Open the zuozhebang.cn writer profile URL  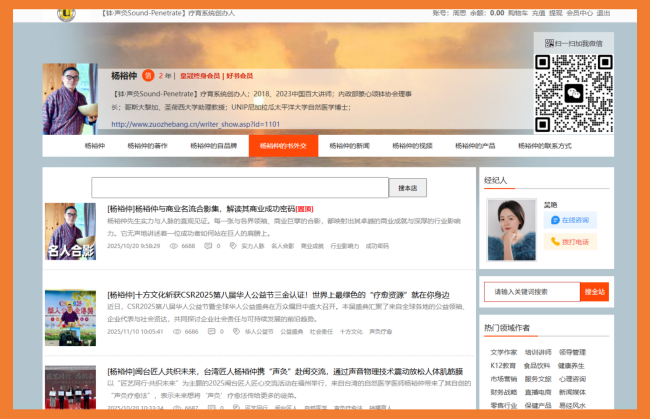tap(194, 124)
